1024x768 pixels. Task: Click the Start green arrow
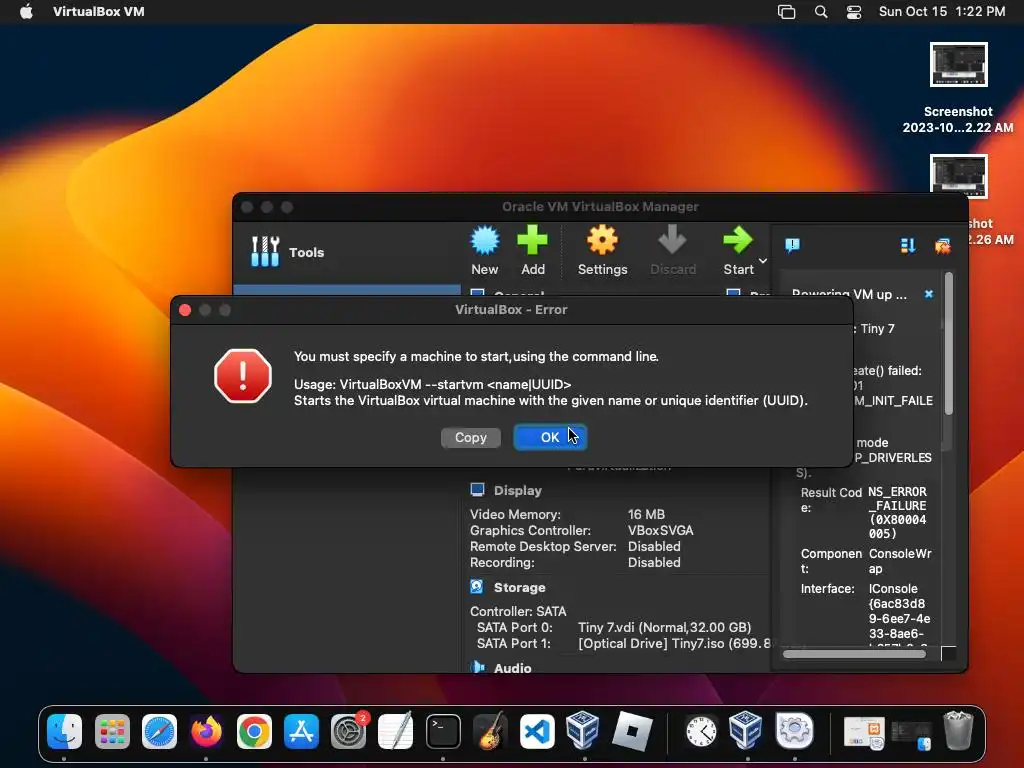tap(738, 251)
